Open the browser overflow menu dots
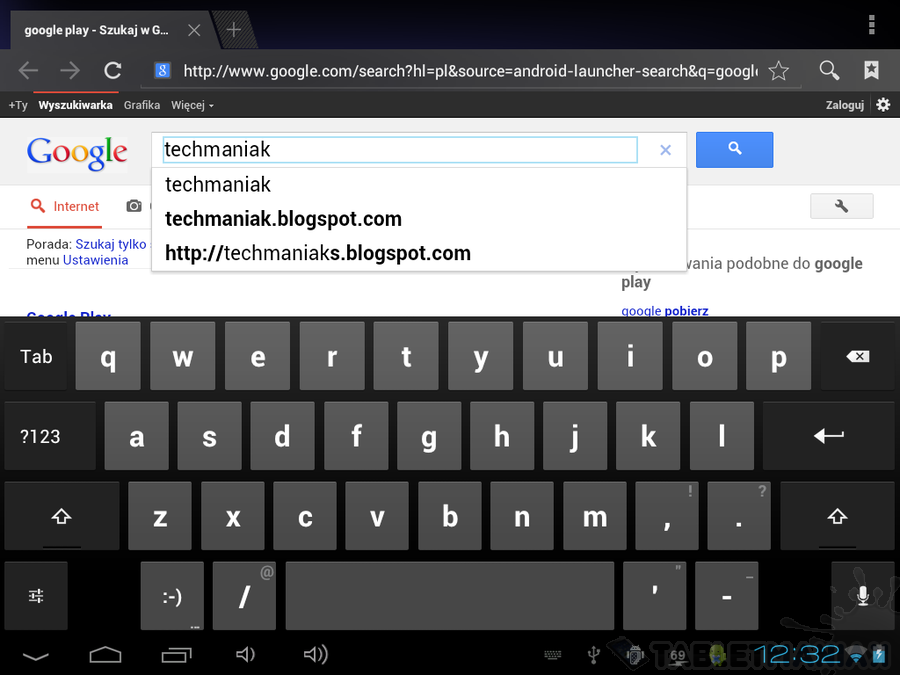 coord(871,25)
